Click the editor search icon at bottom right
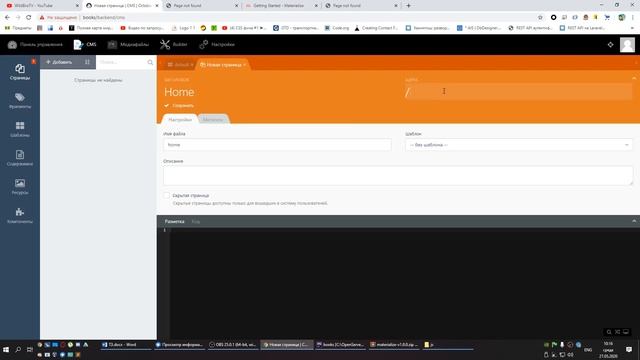640x360 pixels. [609, 332]
